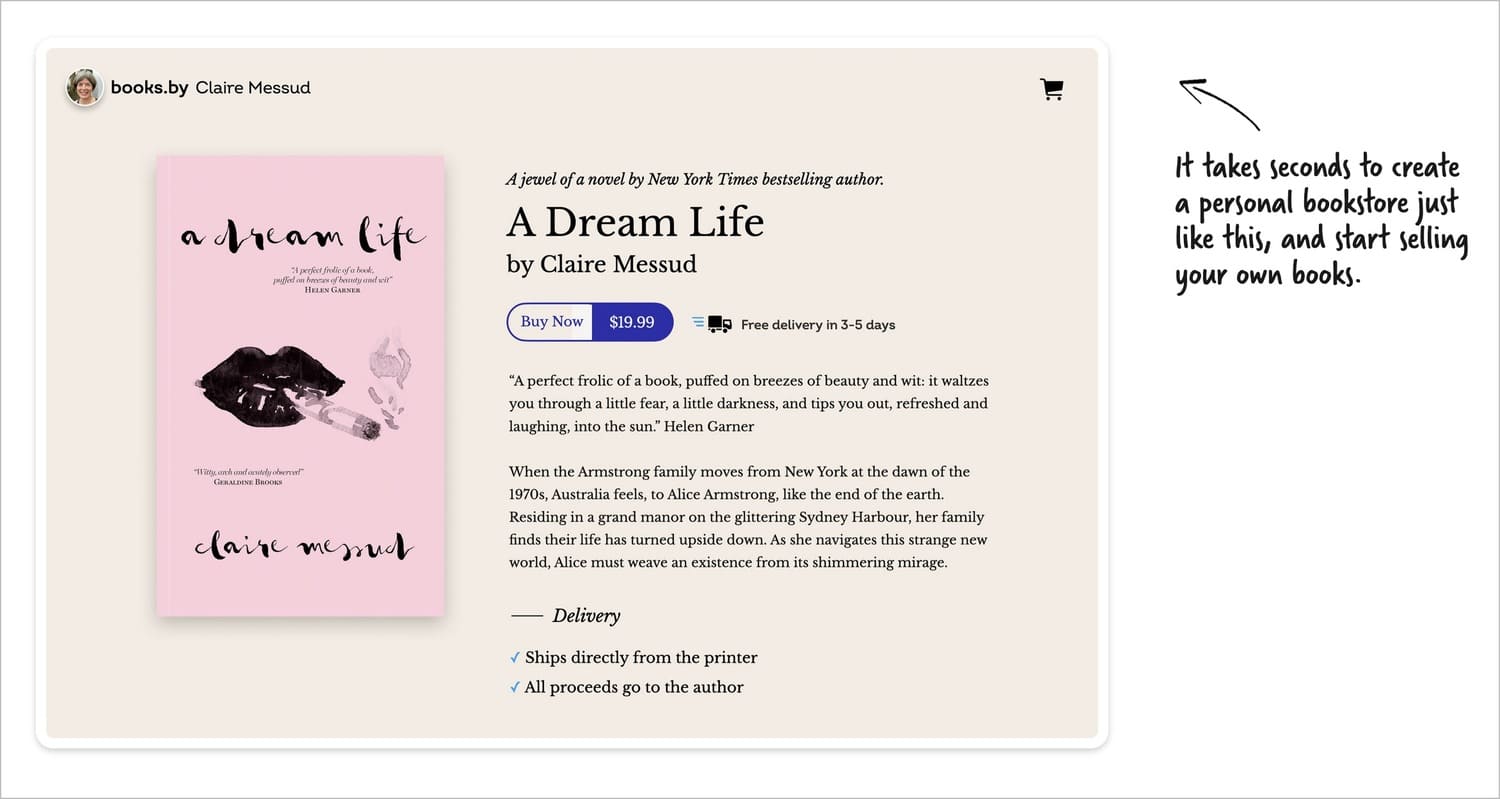Click the checkmark beside Ships directly
The image size is (1500, 799).
515,658
